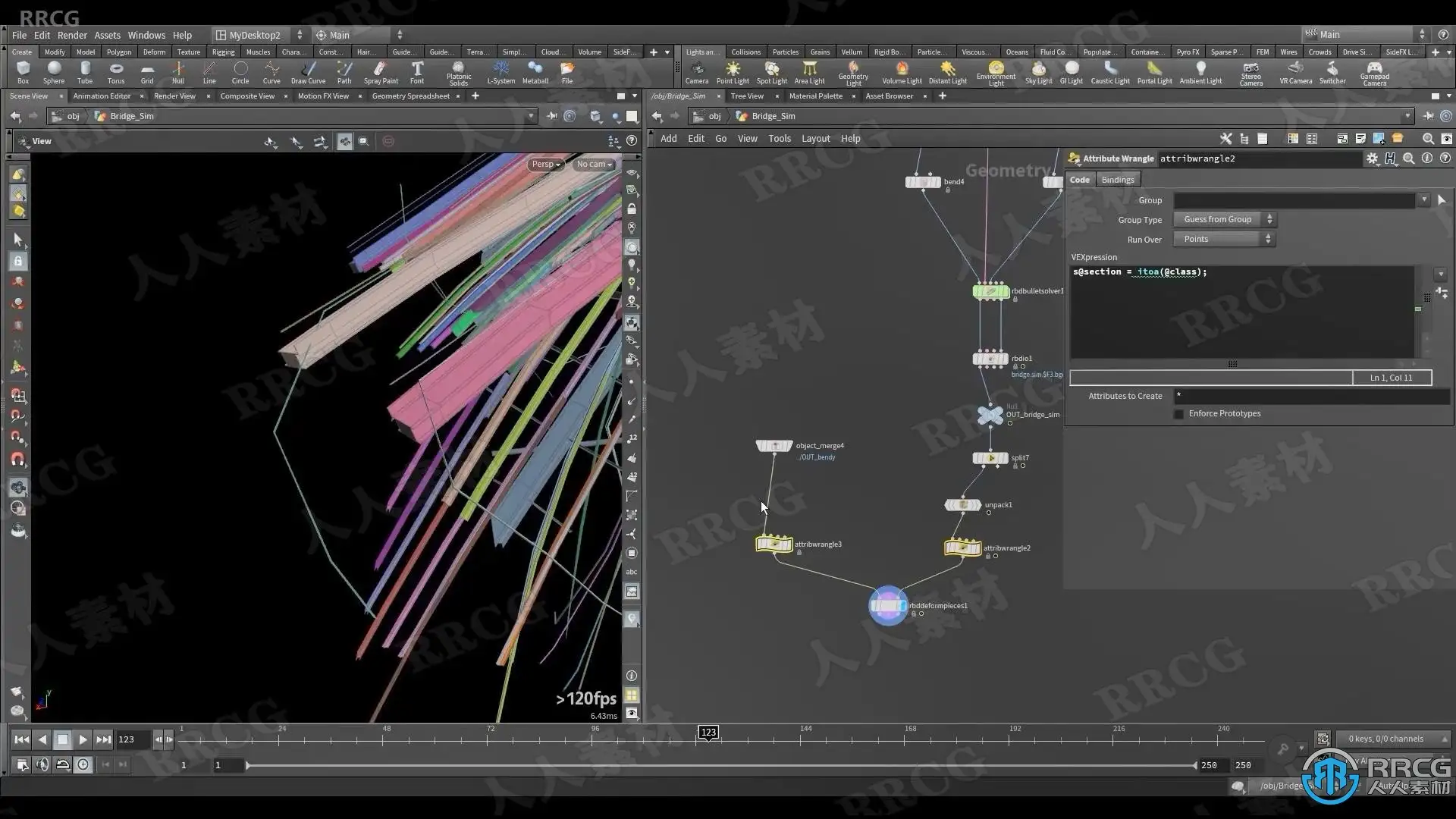Select the rbddeformpieces1 node
Viewport: 1456px width, 819px height.
pos(888,606)
